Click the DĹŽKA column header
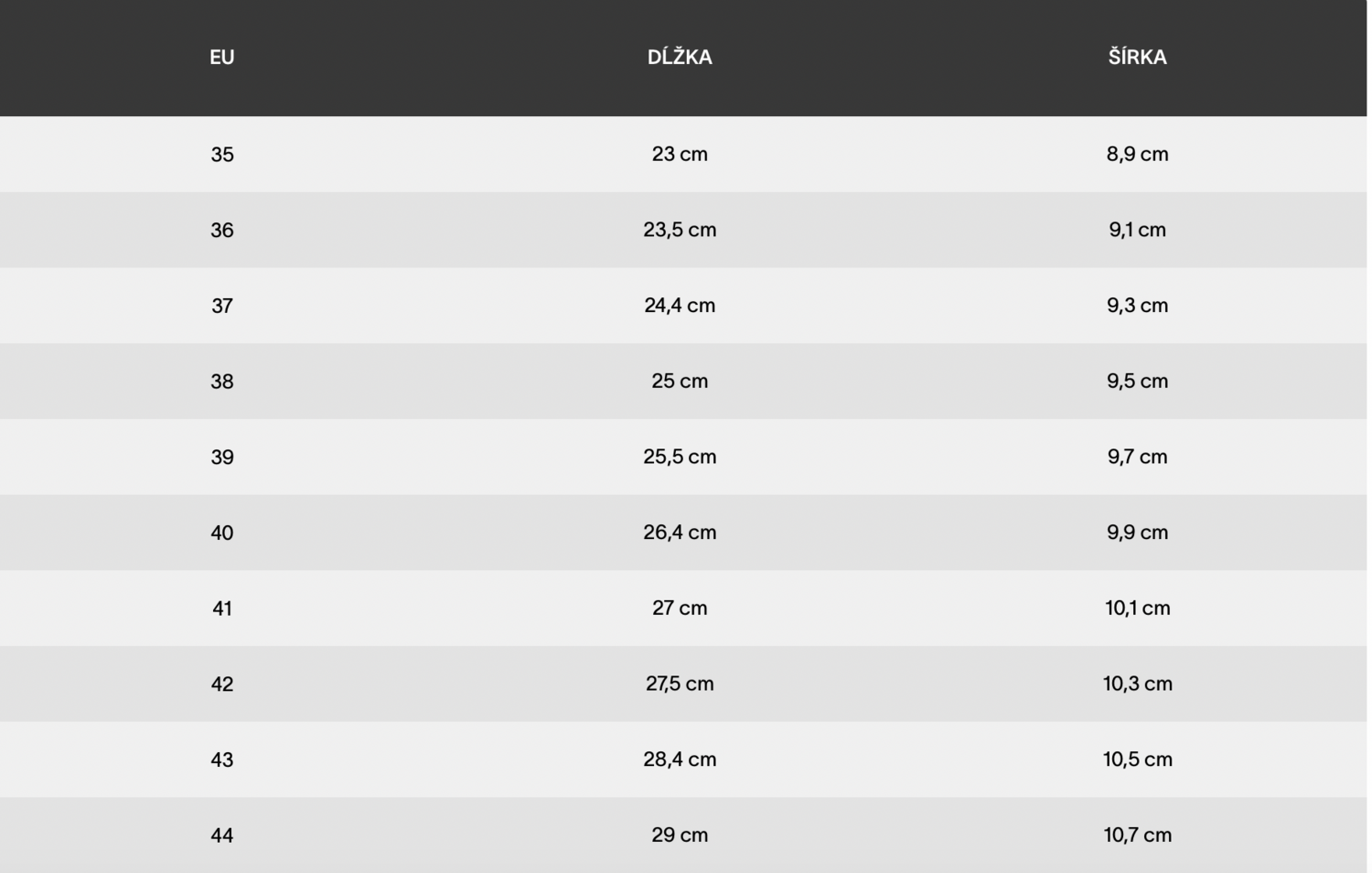 (680, 58)
